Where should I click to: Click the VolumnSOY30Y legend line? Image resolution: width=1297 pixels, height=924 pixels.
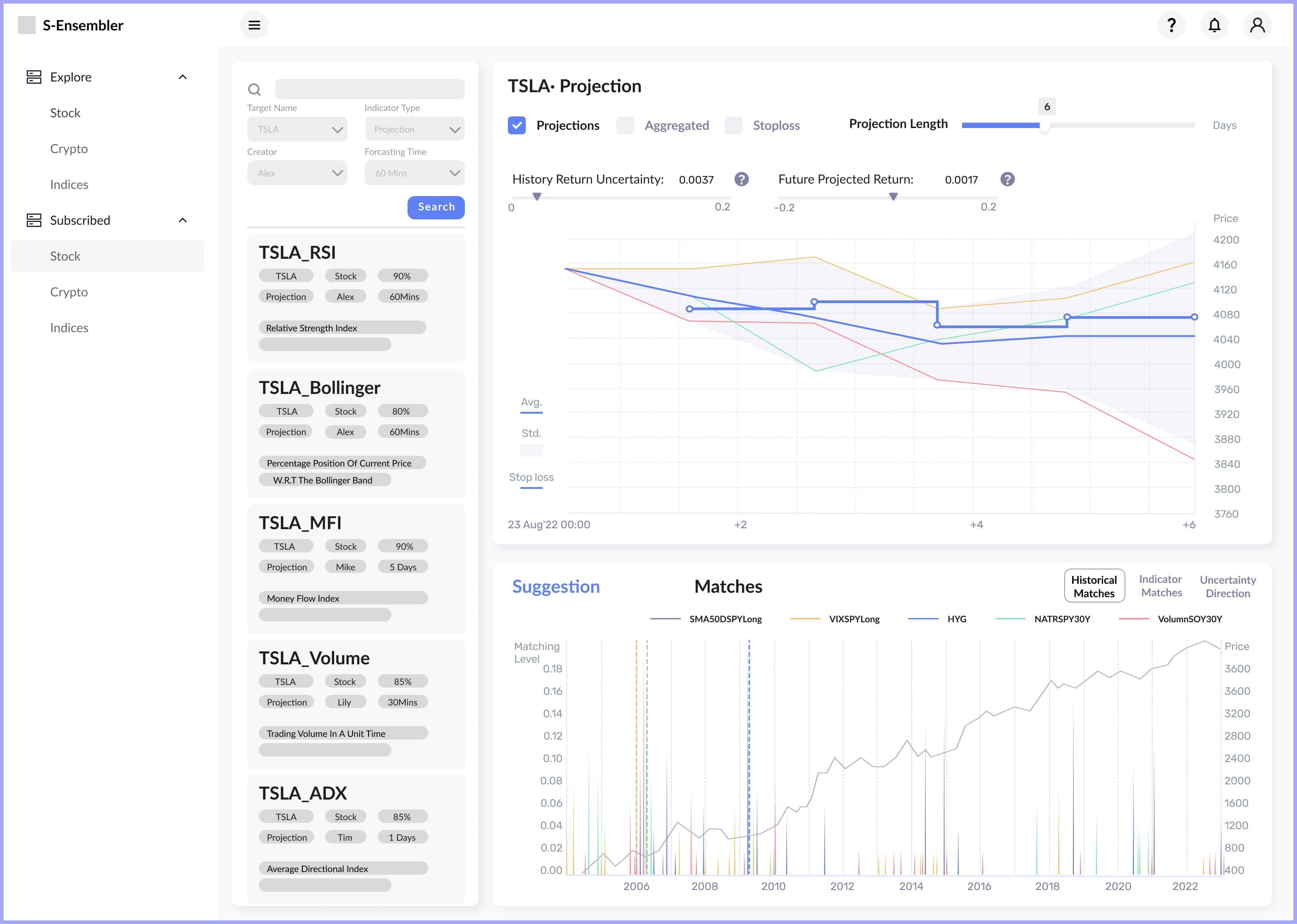coord(1134,619)
